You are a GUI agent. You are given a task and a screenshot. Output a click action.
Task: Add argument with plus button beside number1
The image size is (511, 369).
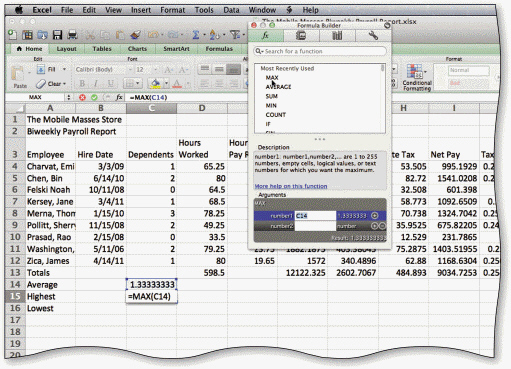[x=375, y=216]
